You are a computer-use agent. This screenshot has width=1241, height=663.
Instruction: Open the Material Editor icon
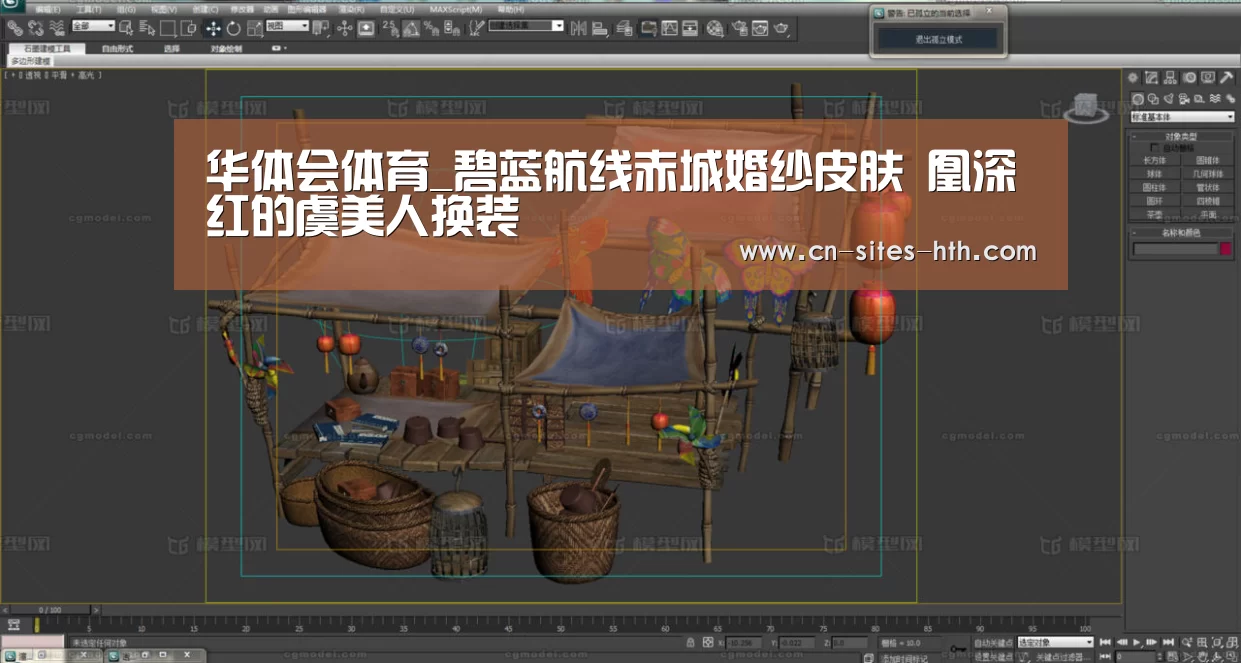pos(715,28)
